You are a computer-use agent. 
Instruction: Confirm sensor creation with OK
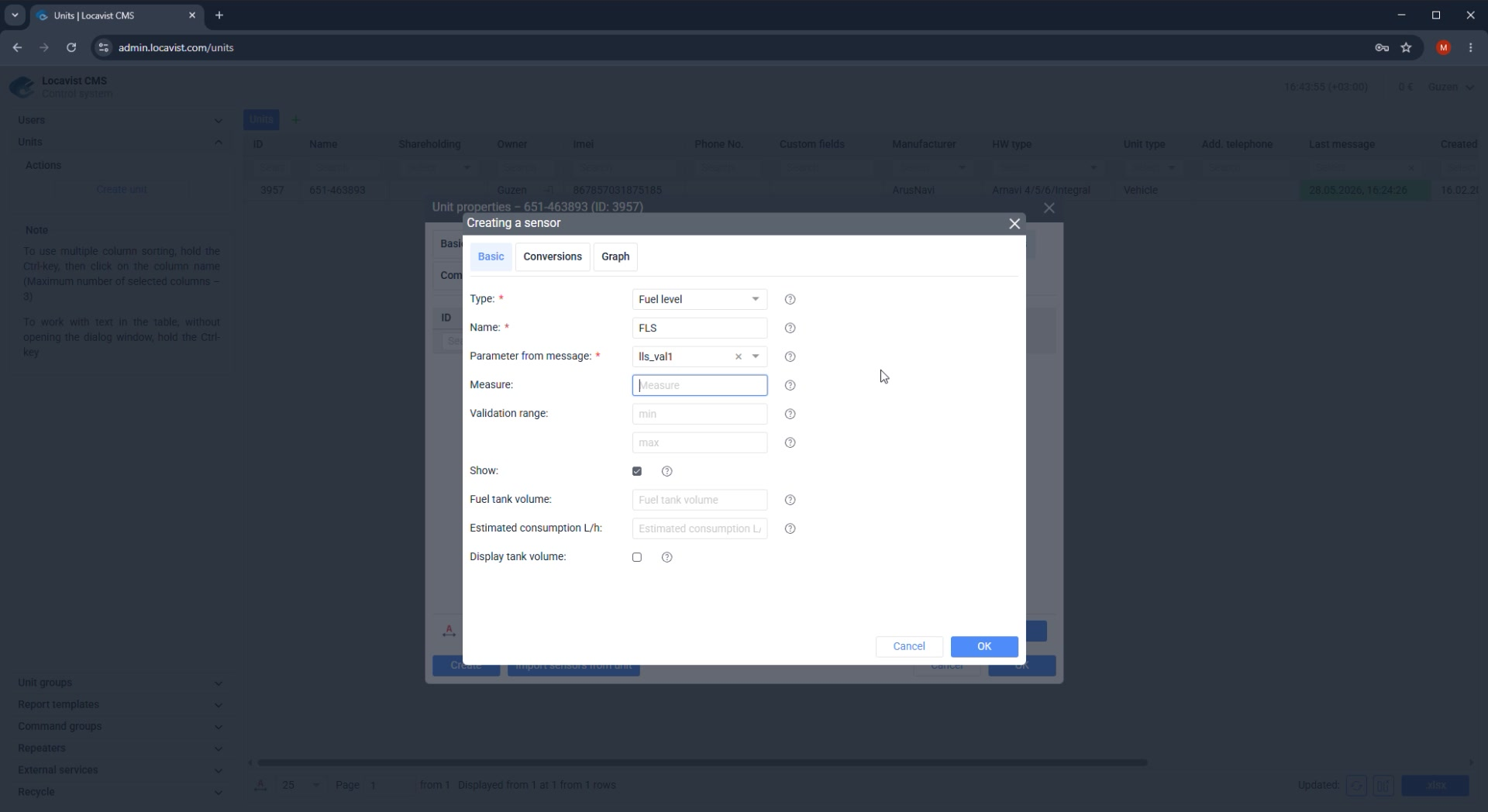(x=984, y=647)
